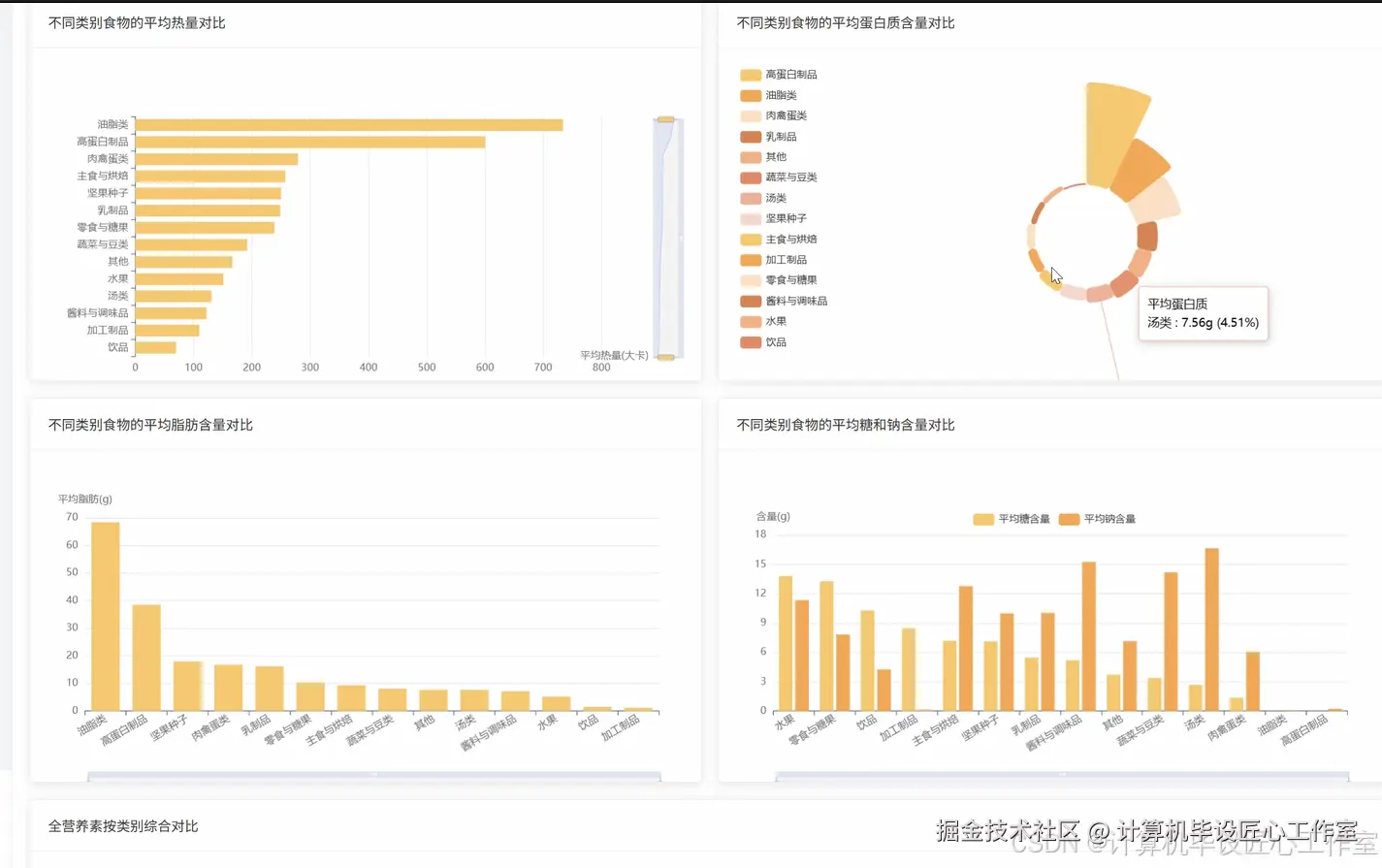1382x868 pixels.
Task: Toggle 蔬菜与豆类 legend entry in protein chart
Action: [x=779, y=177]
